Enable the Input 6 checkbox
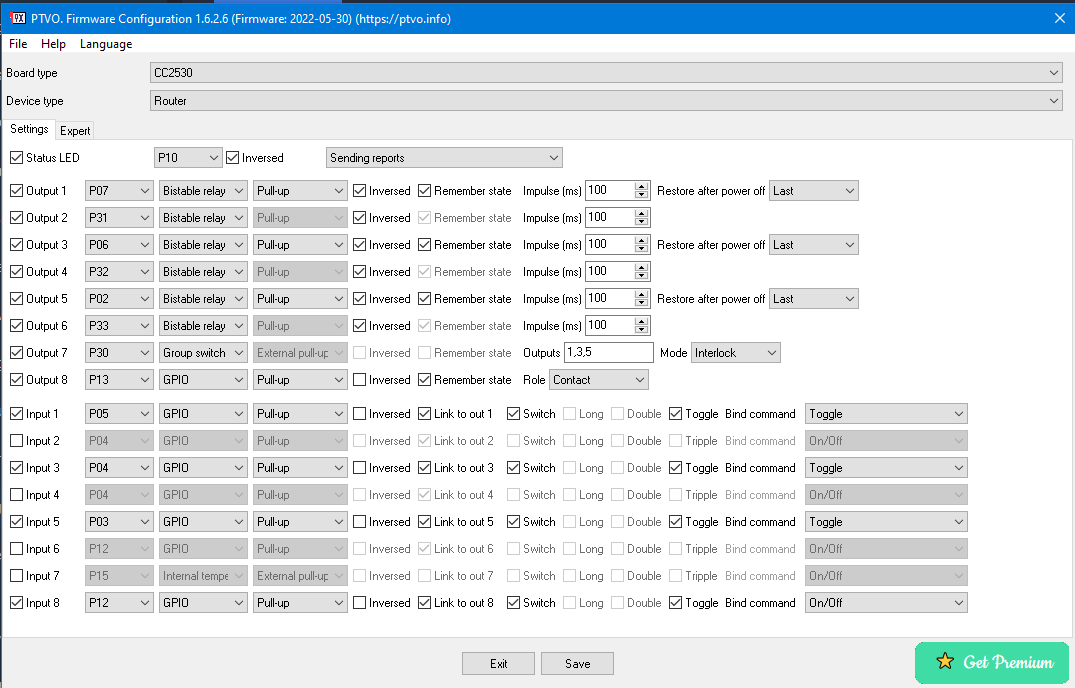 (x=16, y=549)
